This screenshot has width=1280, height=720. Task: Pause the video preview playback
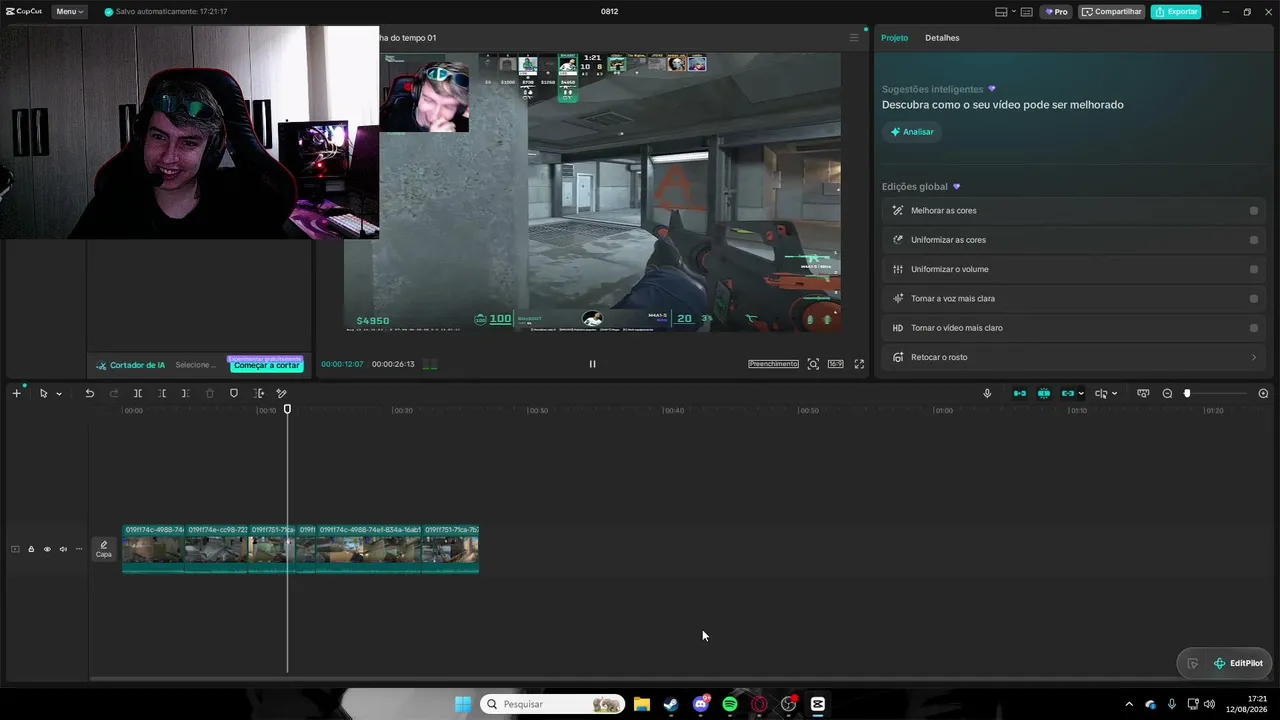tap(592, 364)
